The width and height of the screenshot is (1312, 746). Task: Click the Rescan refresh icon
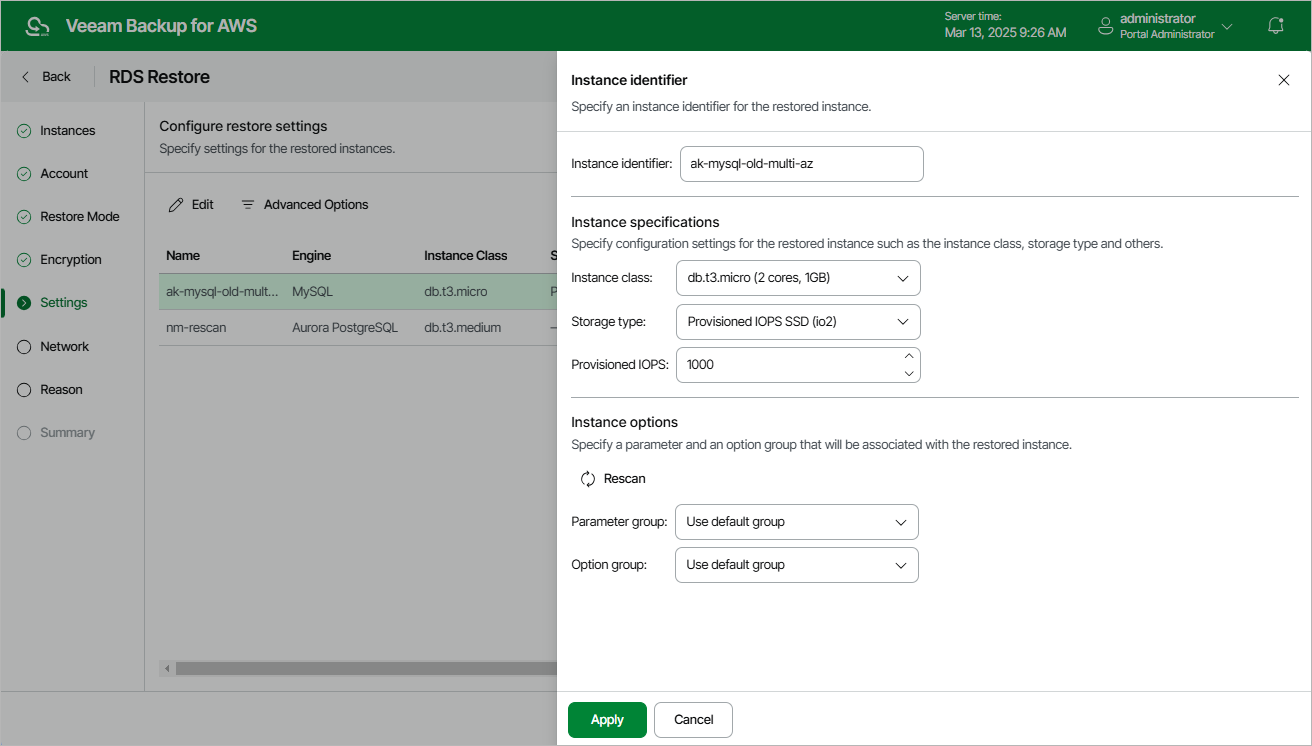pos(588,479)
